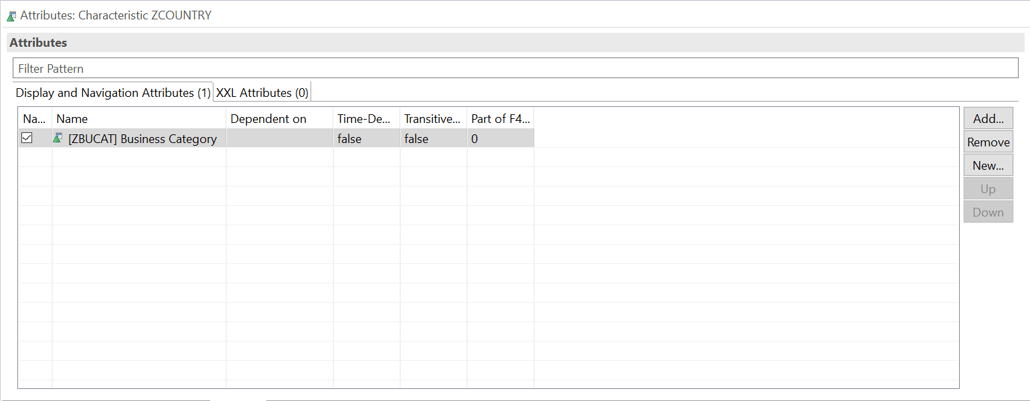This screenshot has width=1030, height=401.
Task: Click the empty Dependent on cell for ZBUCAT
Action: pos(280,139)
